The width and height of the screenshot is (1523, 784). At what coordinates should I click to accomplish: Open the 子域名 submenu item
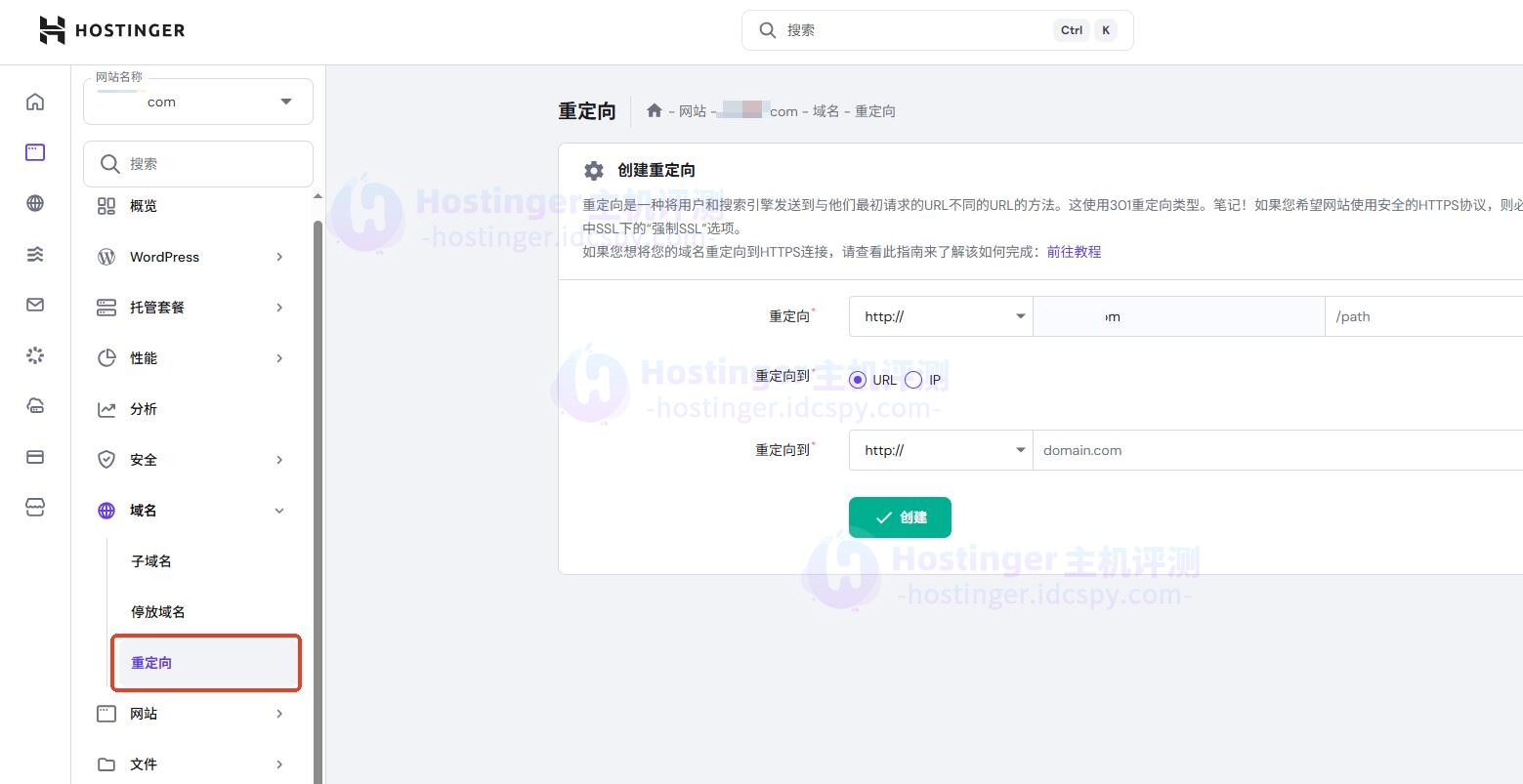coord(151,561)
